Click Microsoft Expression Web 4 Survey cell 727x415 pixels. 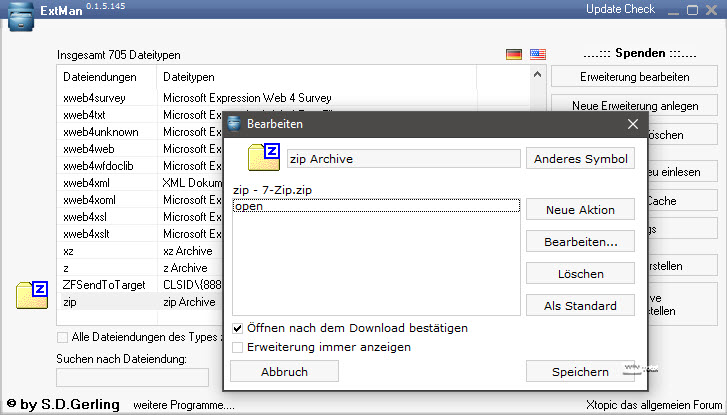coord(247,98)
